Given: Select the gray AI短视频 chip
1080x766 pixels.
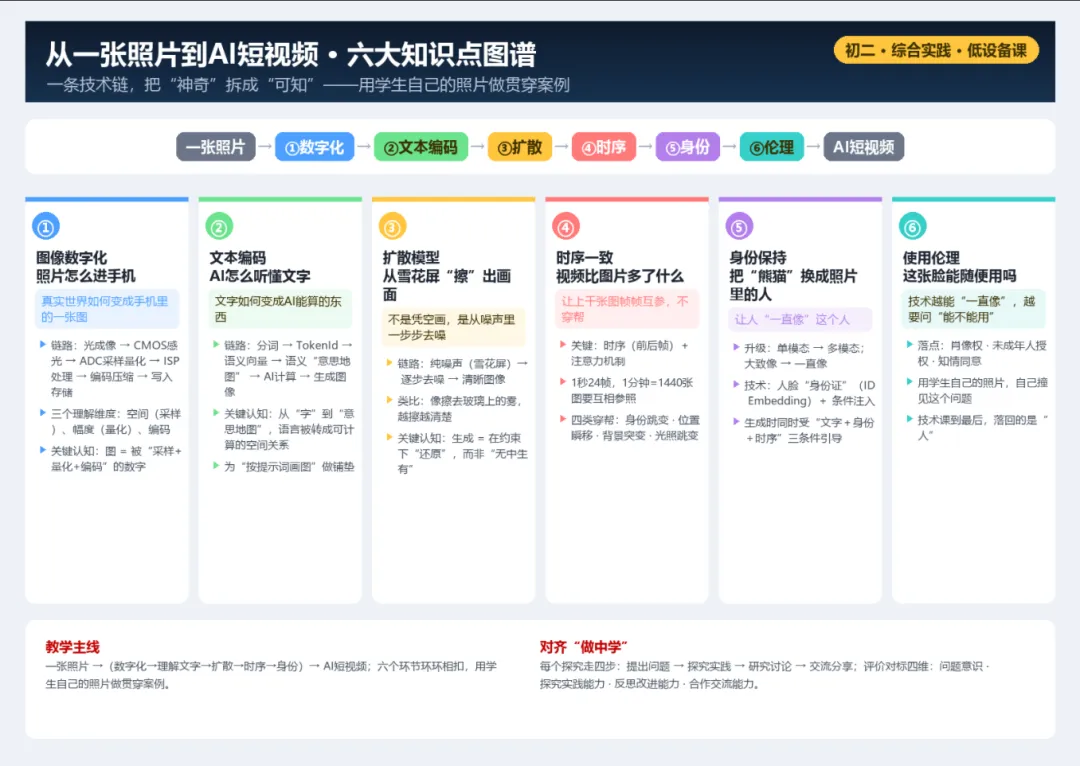Looking at the screenshot, I should point(864,147).
